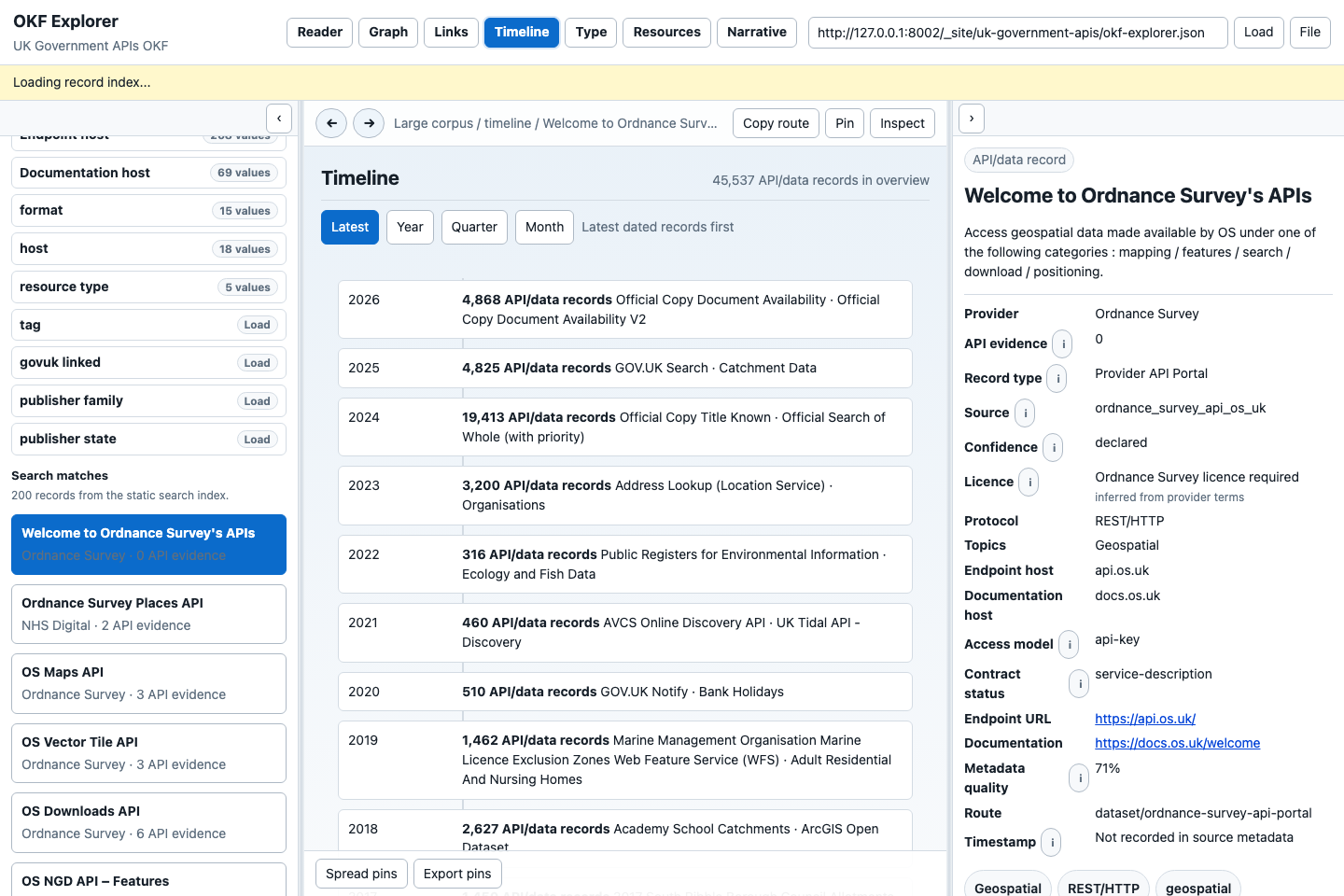Click the Copy route button
The height and width of the screenshot is (896, 1344).
(776, 123)
